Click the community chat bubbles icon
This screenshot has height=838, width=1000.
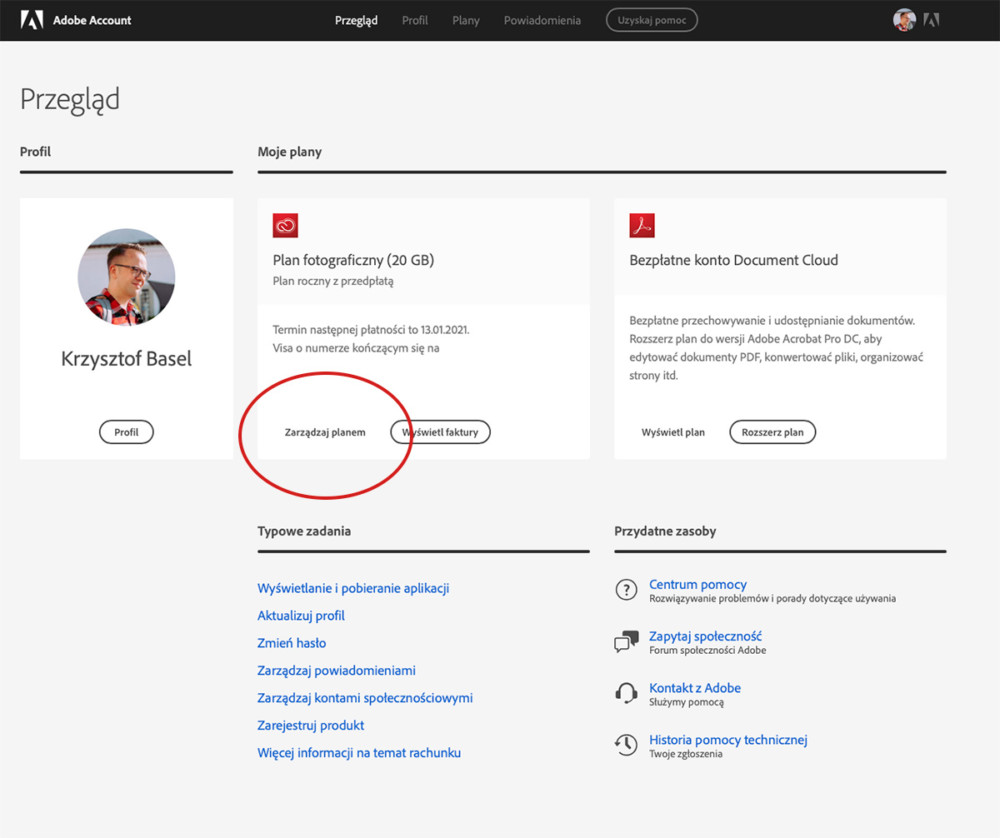pyautogui.click(x=626, y=641)
